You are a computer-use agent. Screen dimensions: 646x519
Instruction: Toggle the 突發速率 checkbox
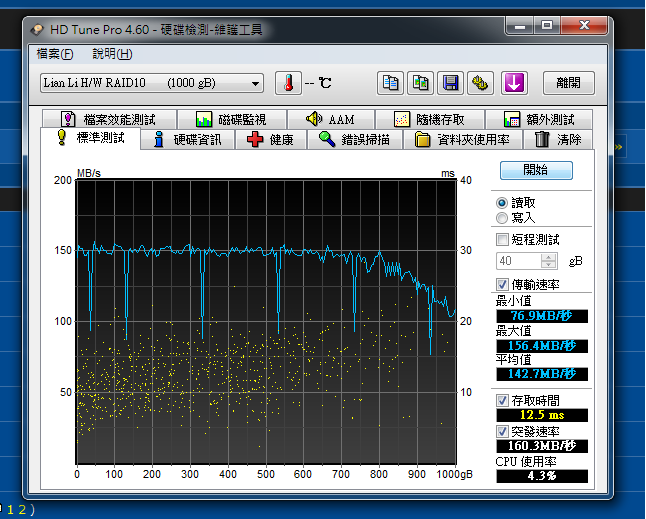coord(502,431)
